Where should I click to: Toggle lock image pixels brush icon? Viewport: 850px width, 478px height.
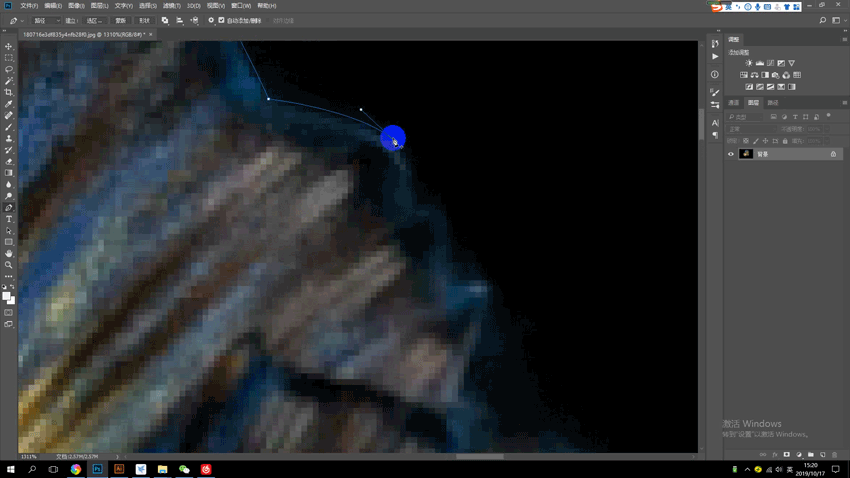click(x=756, y=141)
